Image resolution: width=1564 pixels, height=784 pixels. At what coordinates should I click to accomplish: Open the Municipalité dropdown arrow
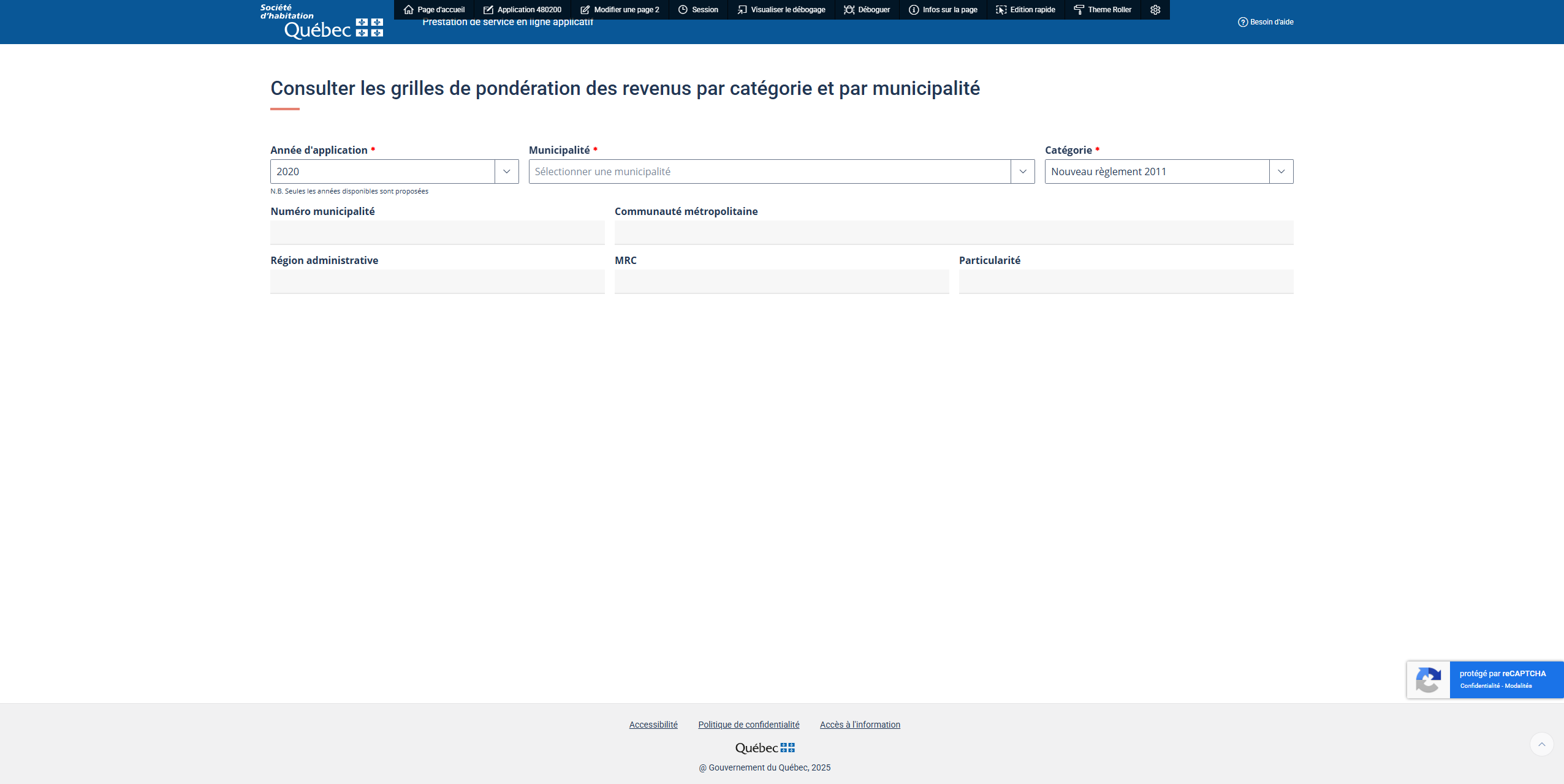[x=1022, y=171]
